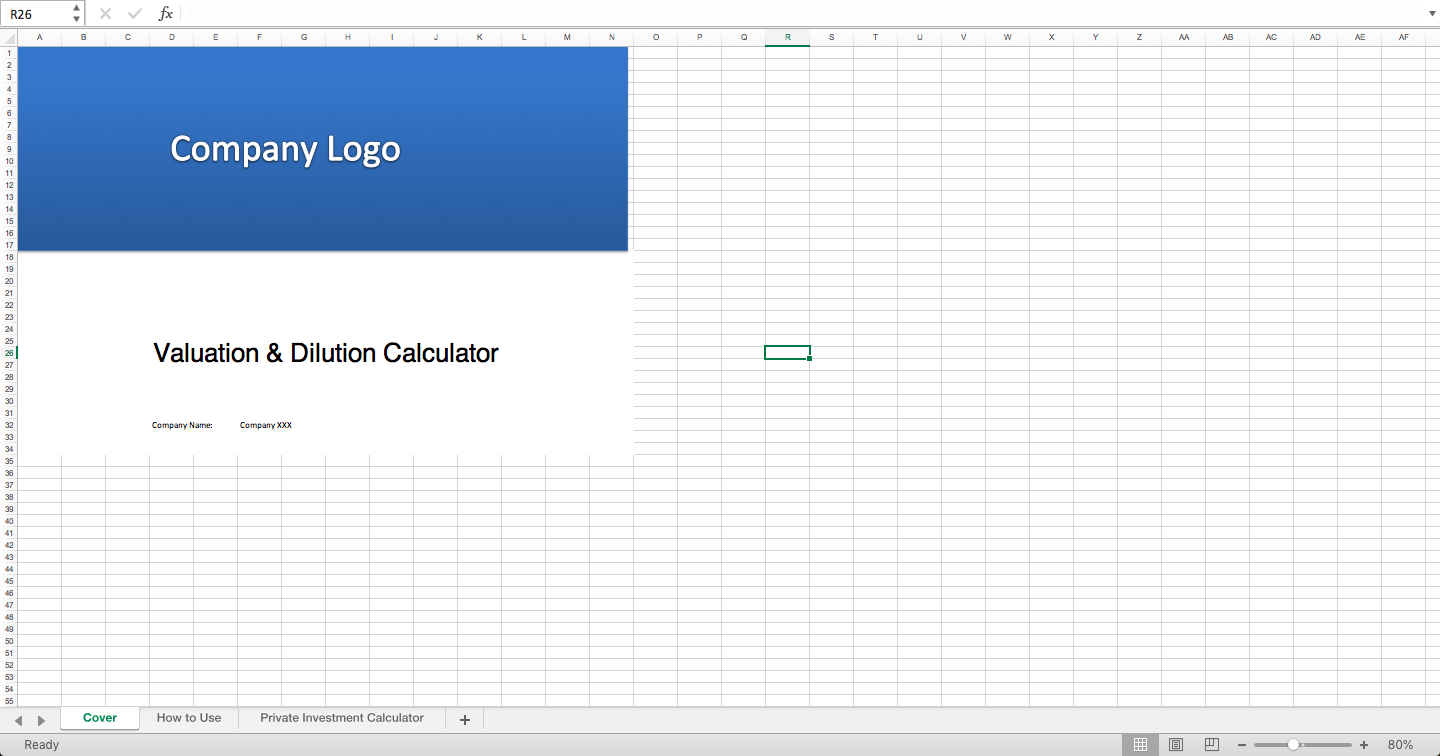Click the cancel entry X icon

105,14
